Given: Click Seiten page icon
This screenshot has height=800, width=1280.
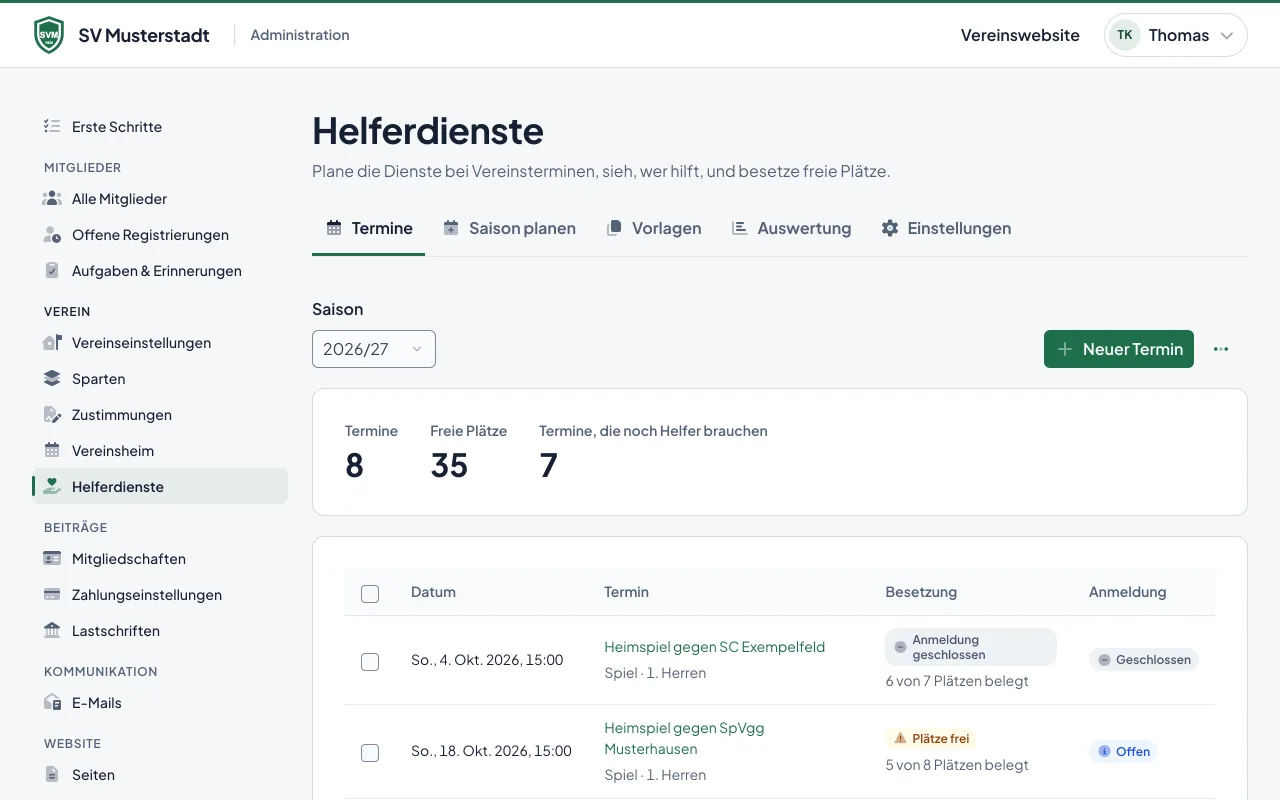Looking at the screenshot, I should 52,775.
